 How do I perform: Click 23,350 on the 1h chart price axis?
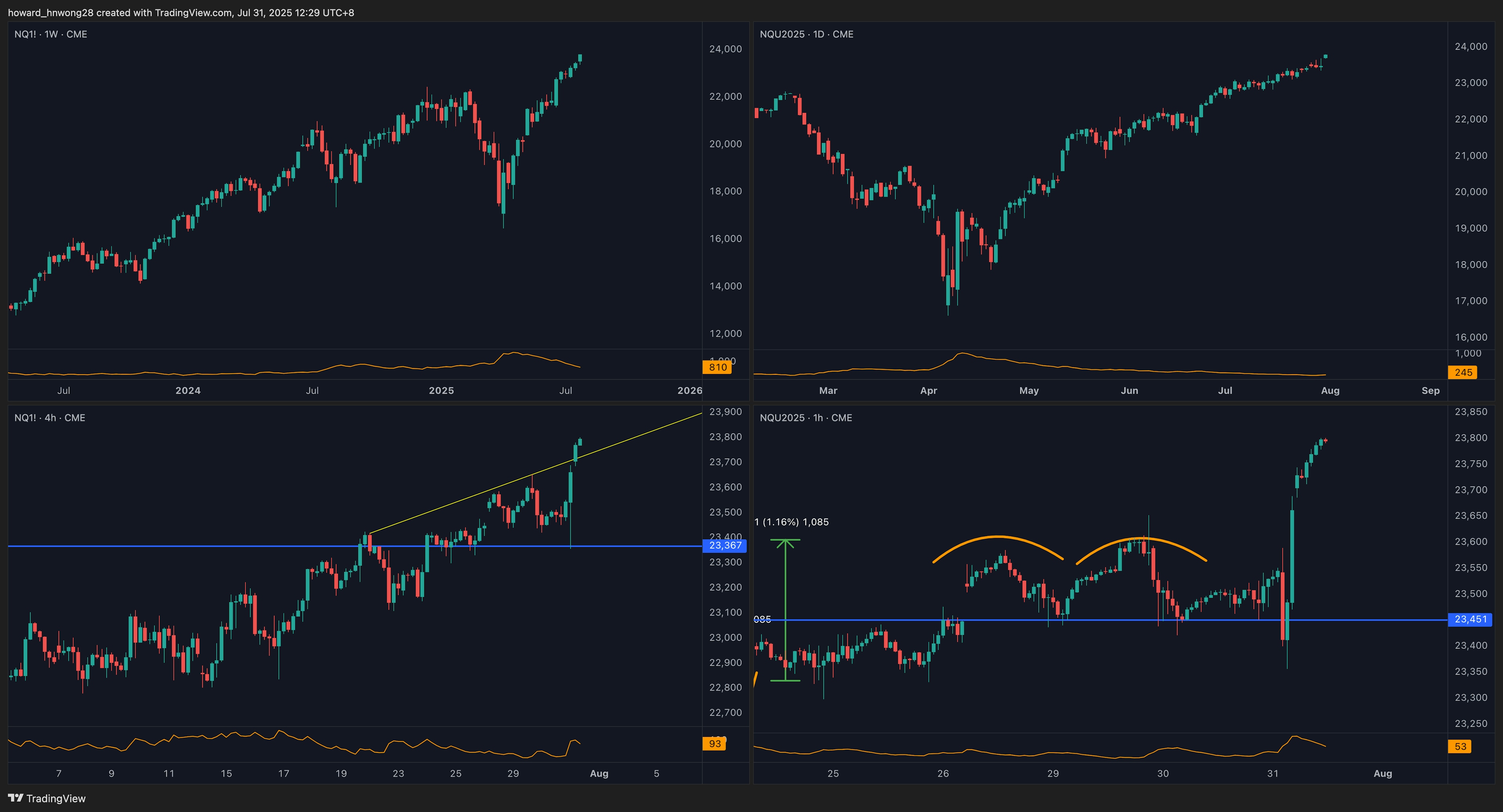click(x=1471, y=672)
